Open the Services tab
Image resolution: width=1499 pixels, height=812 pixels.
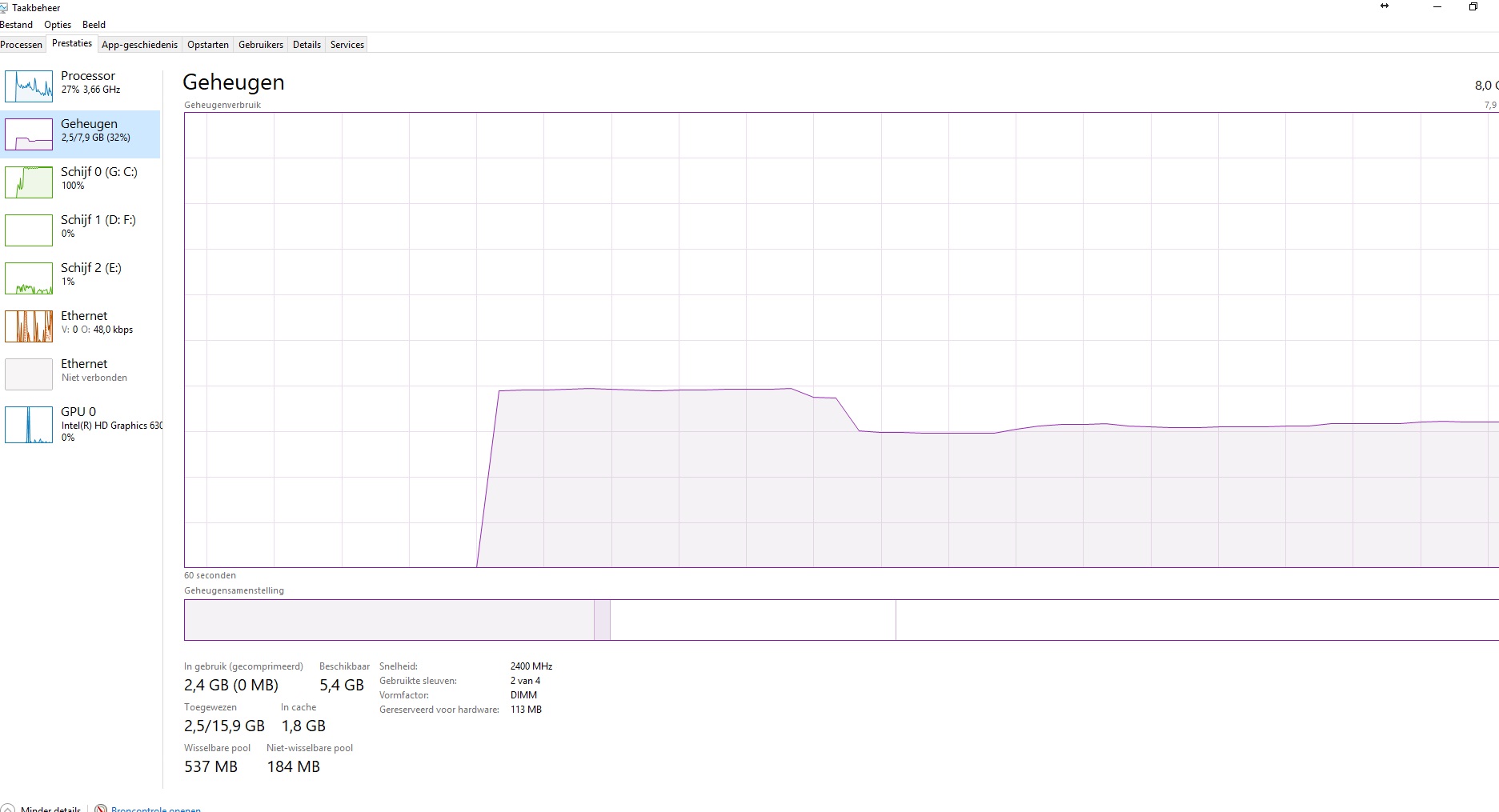[x=347, y=45]
